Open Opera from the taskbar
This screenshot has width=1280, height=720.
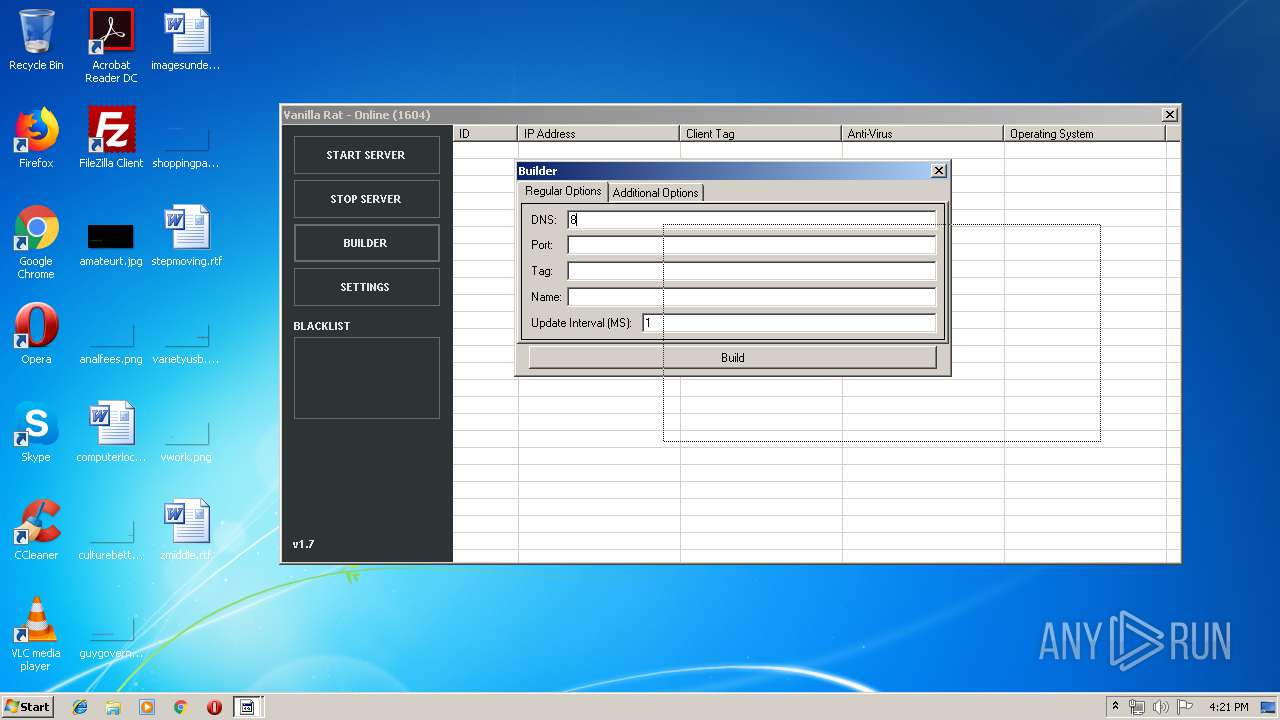tap(214, 707)
